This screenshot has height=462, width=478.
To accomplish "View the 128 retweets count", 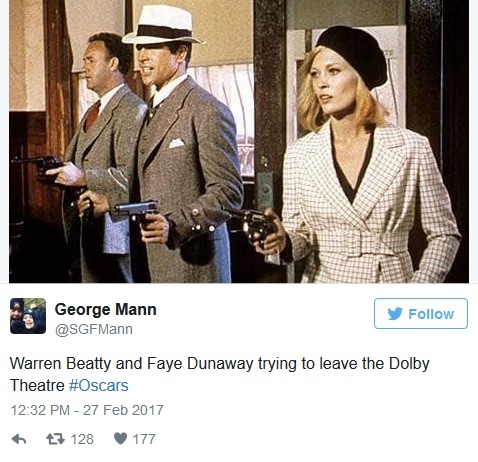I will 82,439.
